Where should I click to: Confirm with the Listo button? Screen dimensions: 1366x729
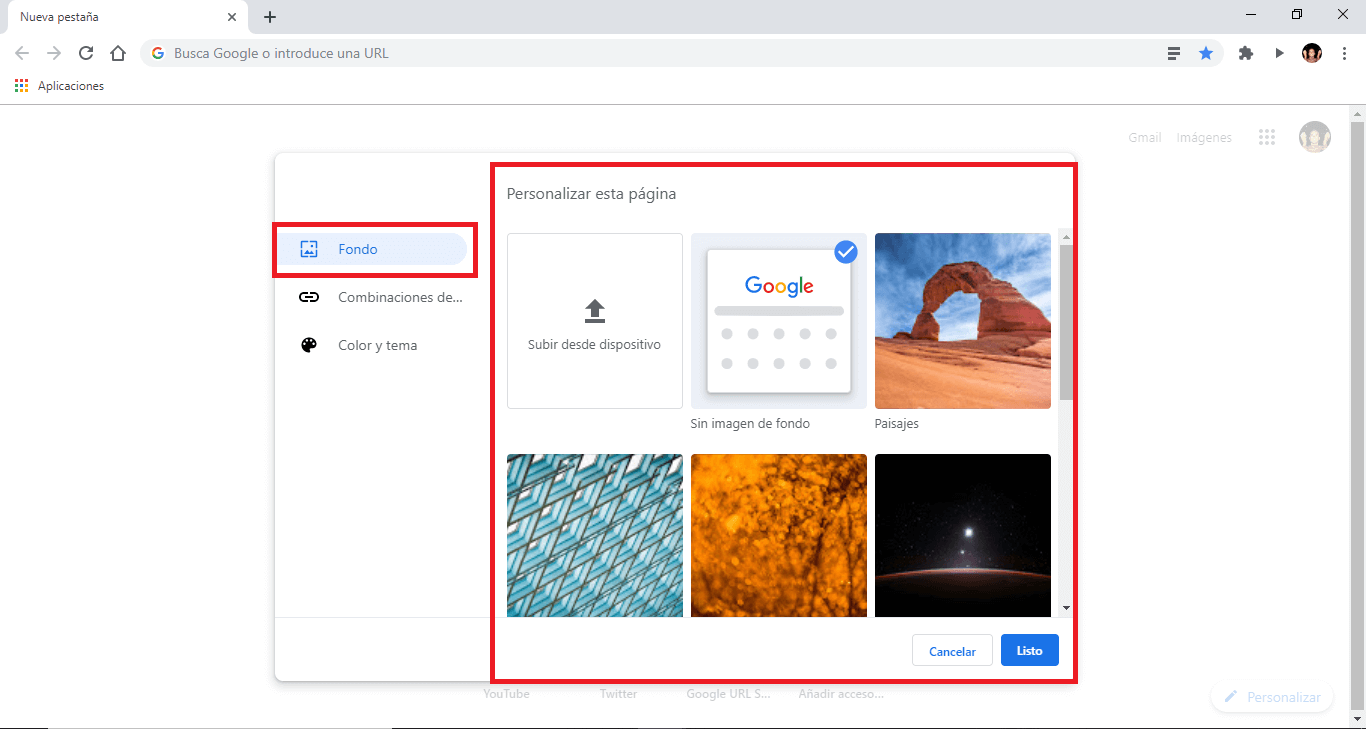tap(1030, 651)
